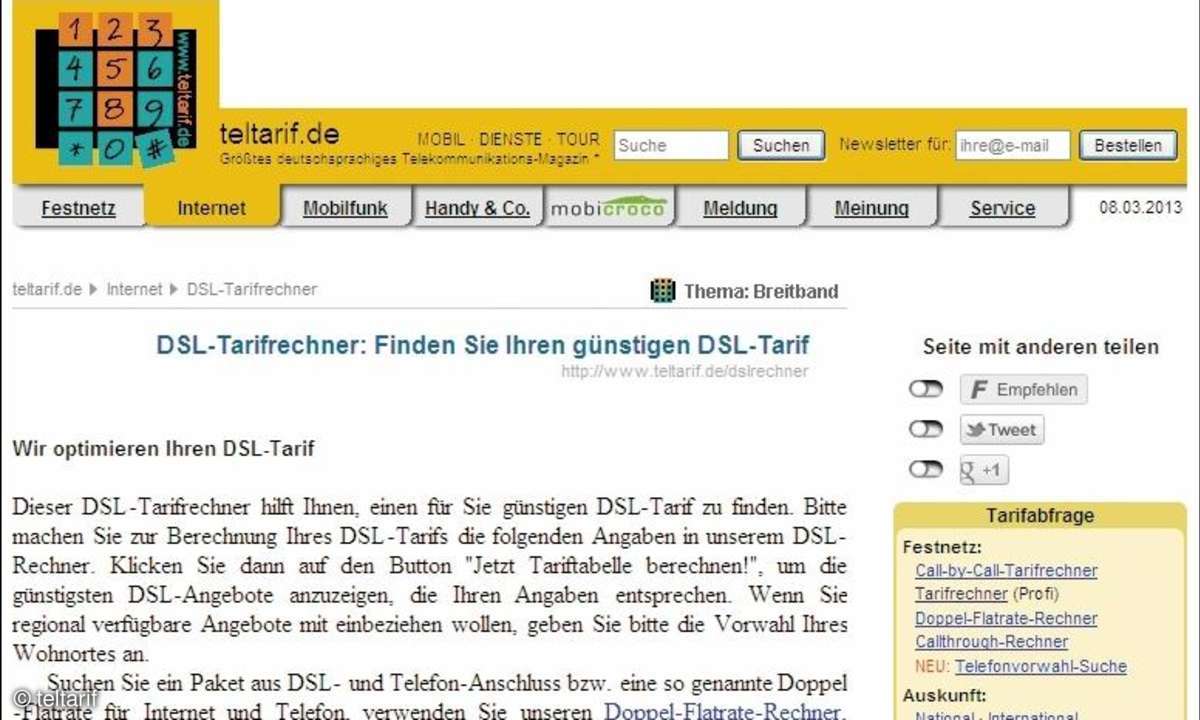The width and height of the screenshot is (1200, 720).
Task: Enable the Google +1 share toggle
Action: coord(926,469)
